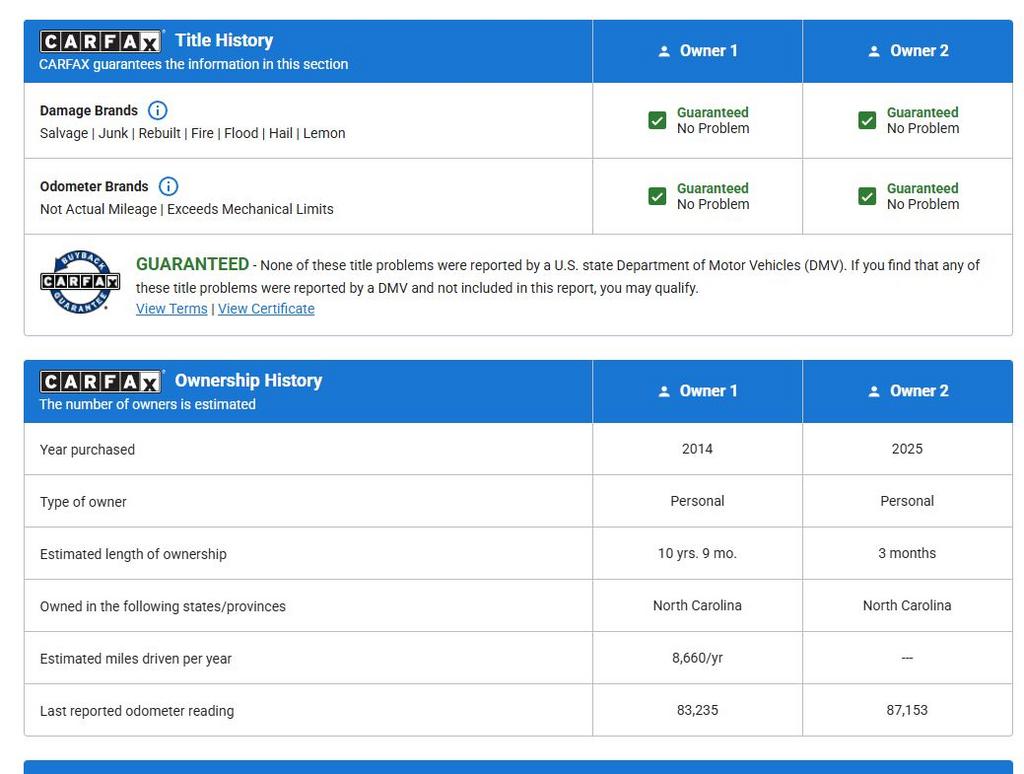Open the View Certificate link
This screenshot has height=774, width=1024.
coord(266,309)
